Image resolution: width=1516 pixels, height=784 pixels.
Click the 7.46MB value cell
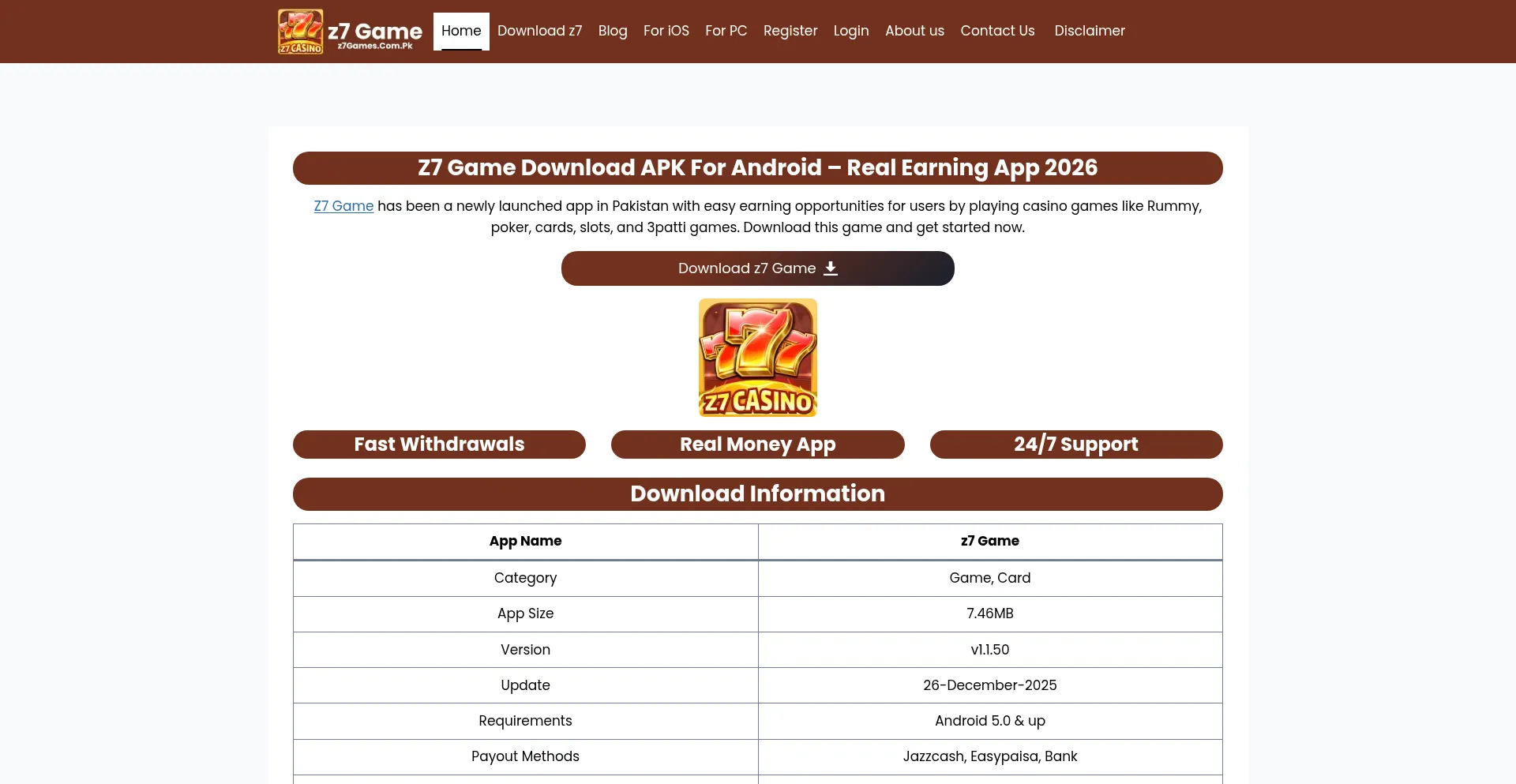990,614
